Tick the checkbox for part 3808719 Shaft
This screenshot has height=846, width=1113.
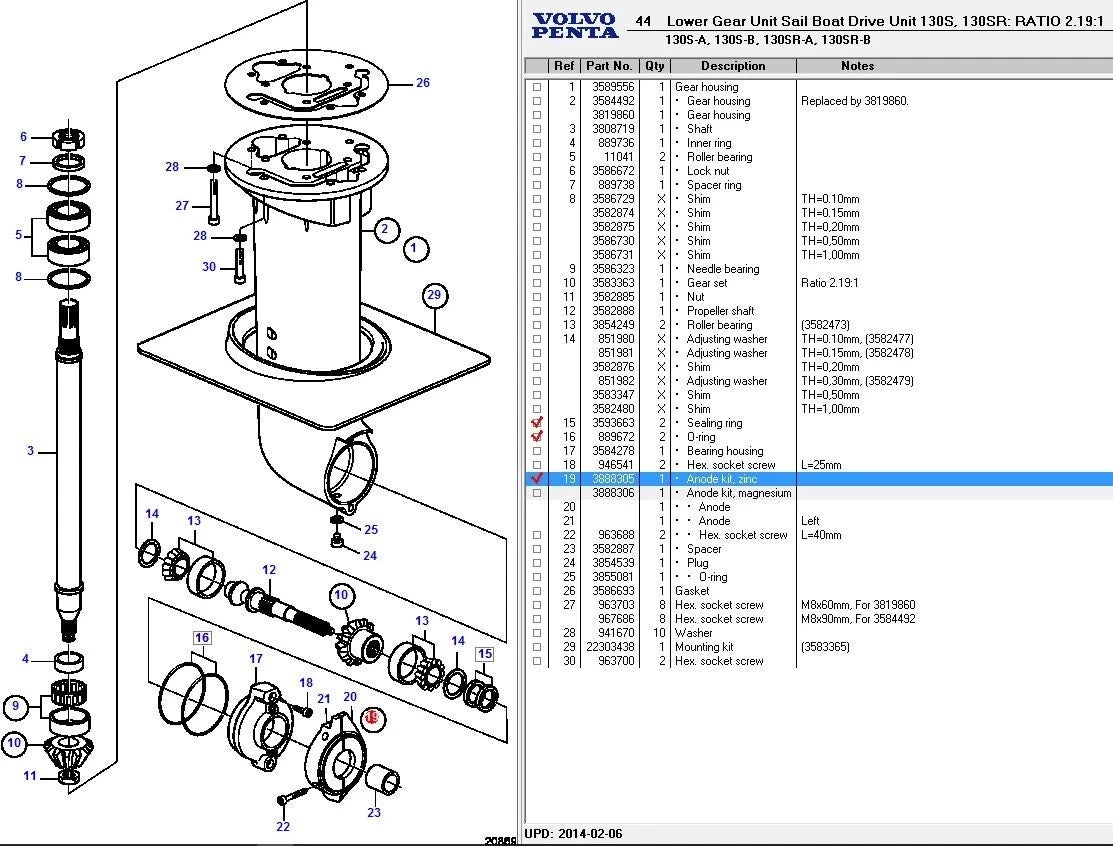537,129
